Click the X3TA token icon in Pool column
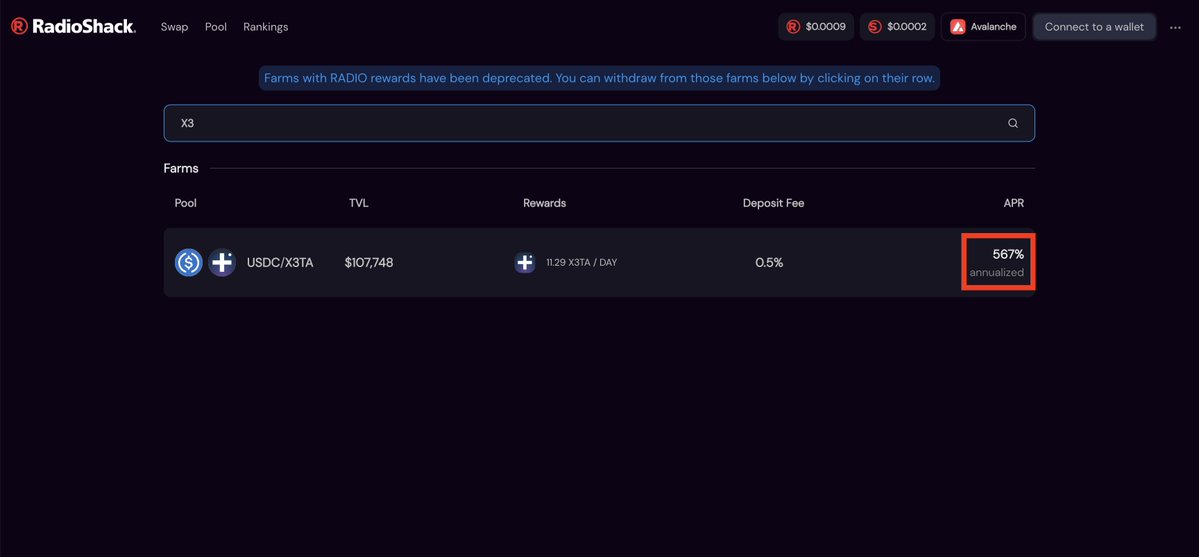This screenshot has height=557, width=1199. click(222, 262)
